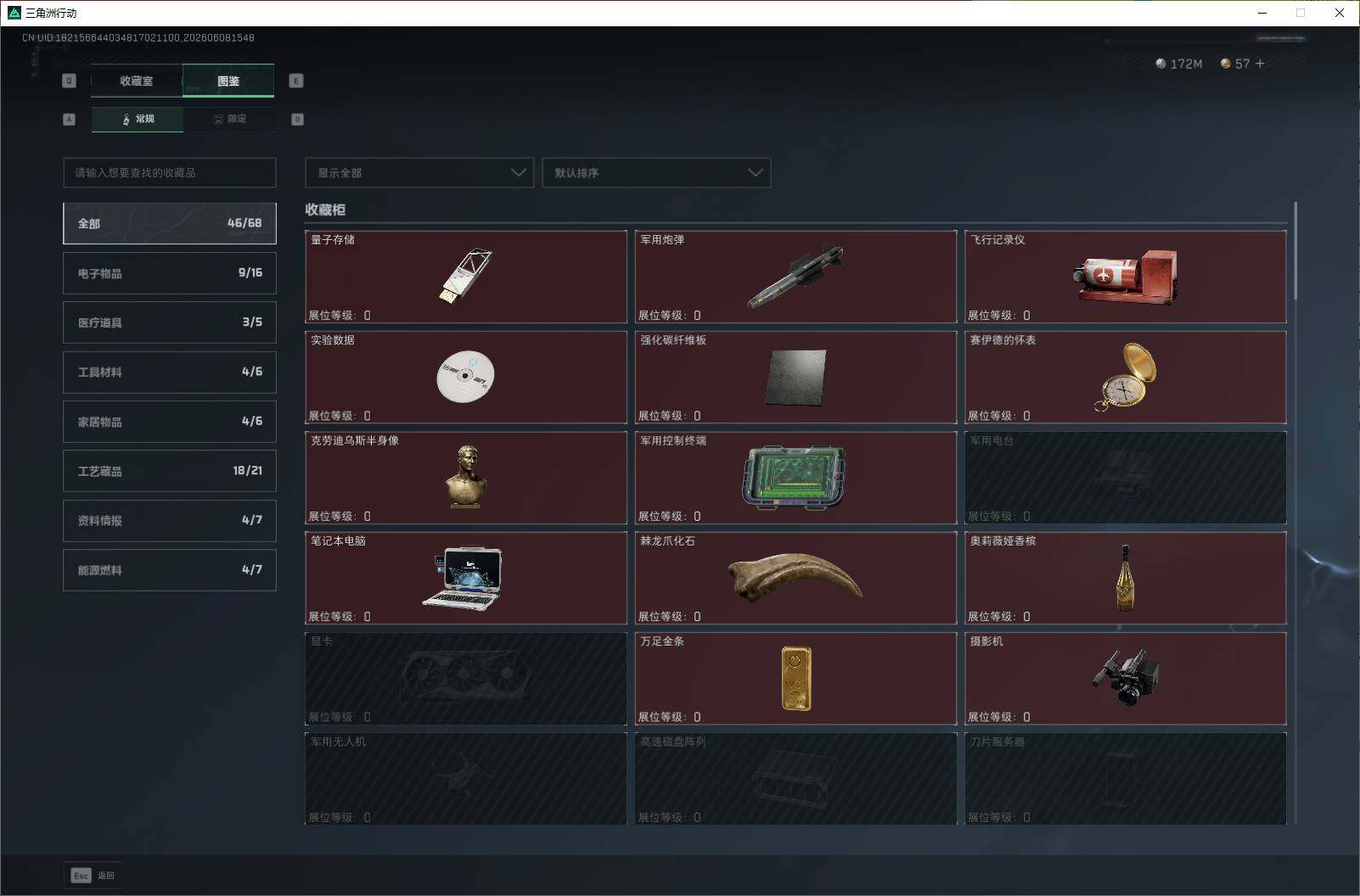Select the locked 军用无人机 drone icon
The image size is (1360, 896).
pyautogui.click(x=465, y=777)
